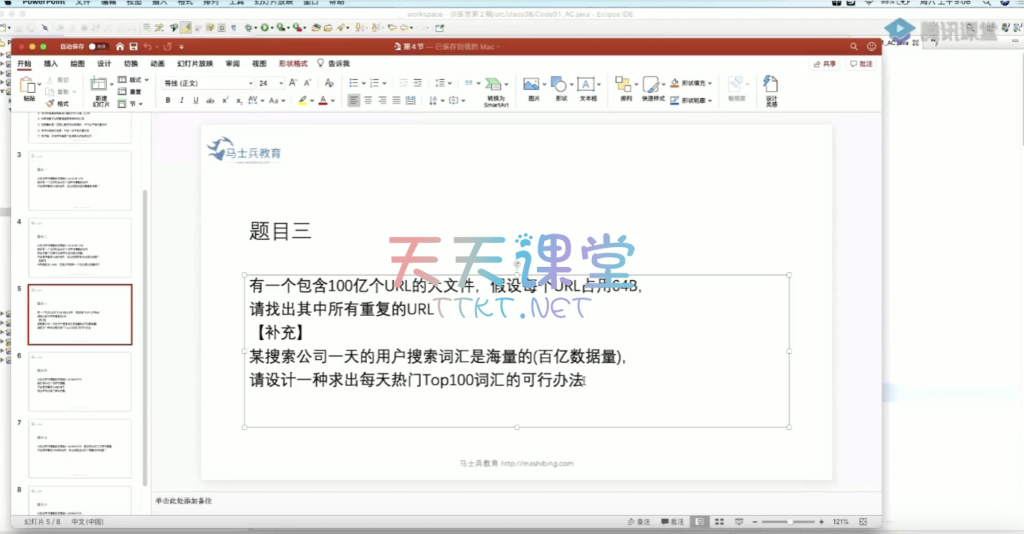
Task: Toggle italic text formatting
Action: (182, 100)
